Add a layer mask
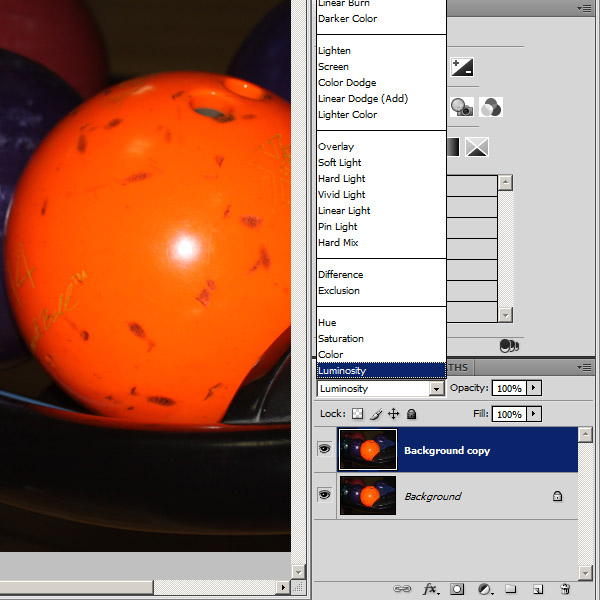Image resolution: width=600 pixels, height=600 pixels. pos(457,589)
